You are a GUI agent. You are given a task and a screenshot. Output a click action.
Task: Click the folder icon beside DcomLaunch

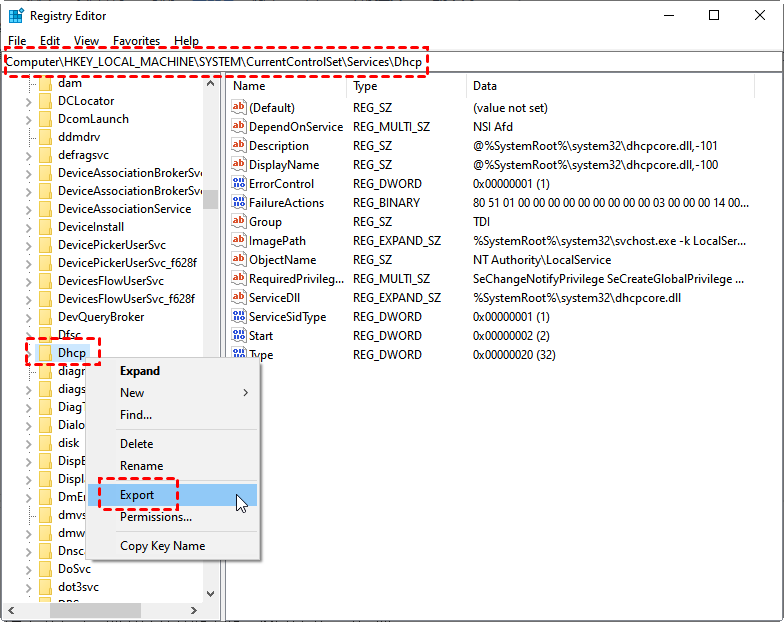[x=45, y=119]
